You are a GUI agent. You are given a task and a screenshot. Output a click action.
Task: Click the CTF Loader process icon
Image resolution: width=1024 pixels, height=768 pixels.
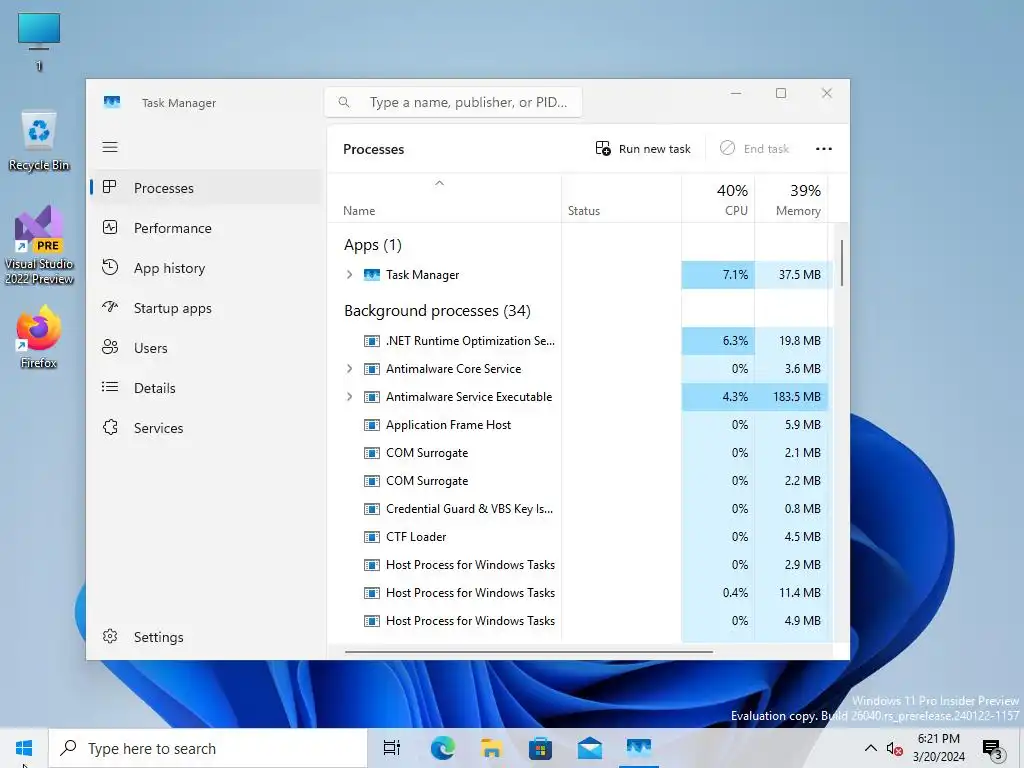[x=372, y=537]
